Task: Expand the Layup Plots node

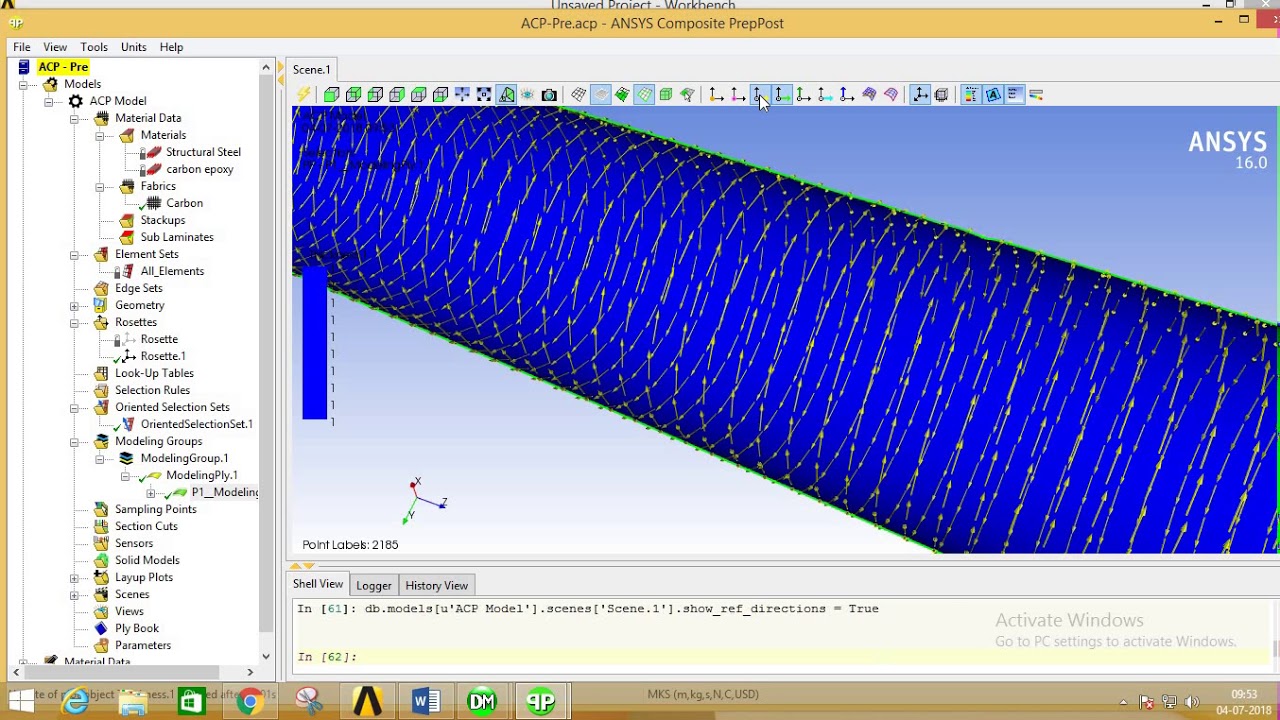Action: (x=74, y=577)
